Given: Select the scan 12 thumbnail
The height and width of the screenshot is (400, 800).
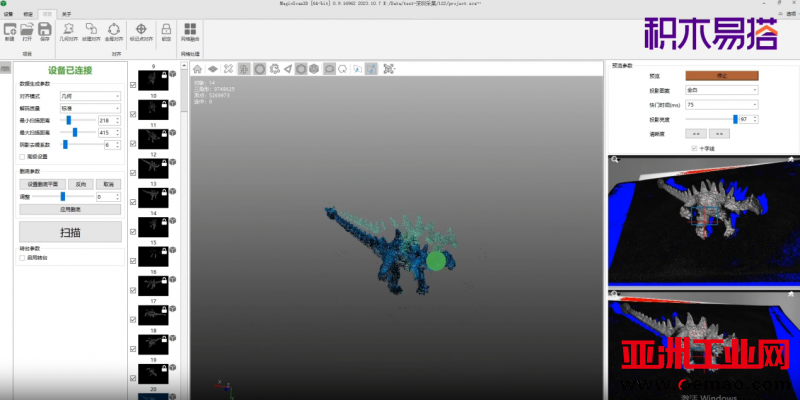Looking at the screenshot, I should coord(153,169).
